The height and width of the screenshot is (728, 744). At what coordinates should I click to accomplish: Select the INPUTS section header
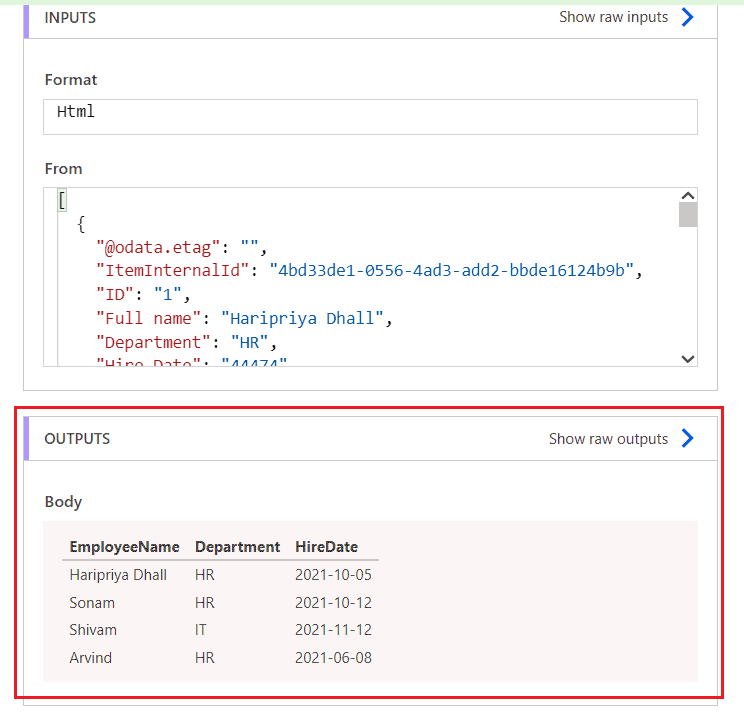click(x=70, y=18)
